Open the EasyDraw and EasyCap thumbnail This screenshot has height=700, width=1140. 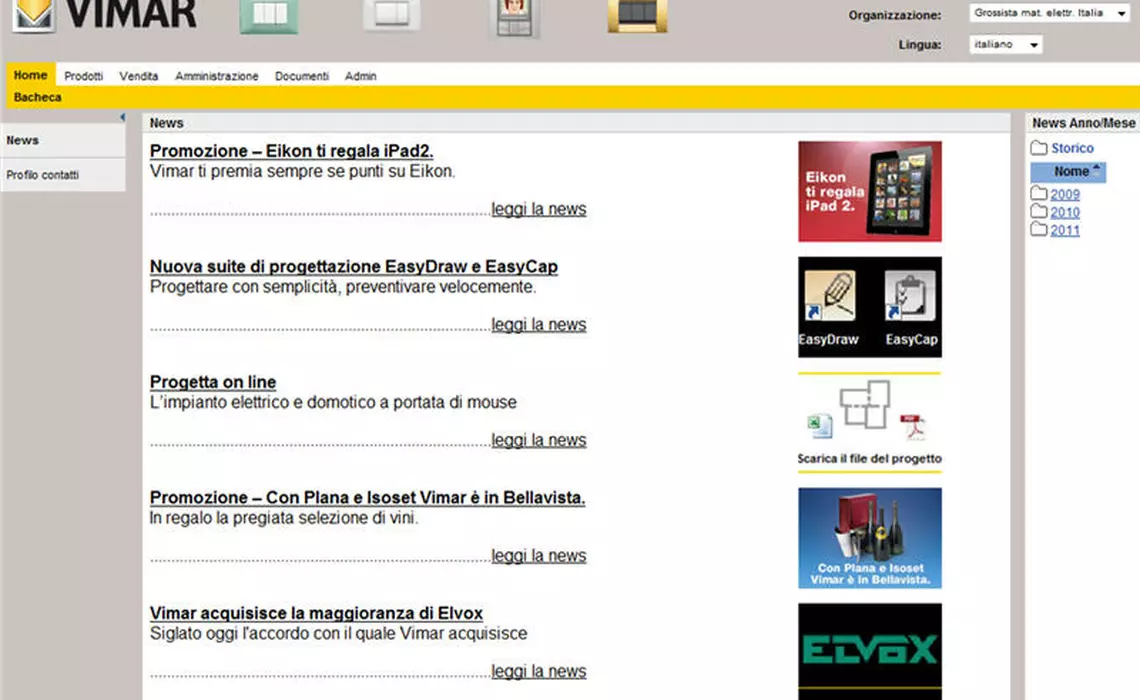870,307
